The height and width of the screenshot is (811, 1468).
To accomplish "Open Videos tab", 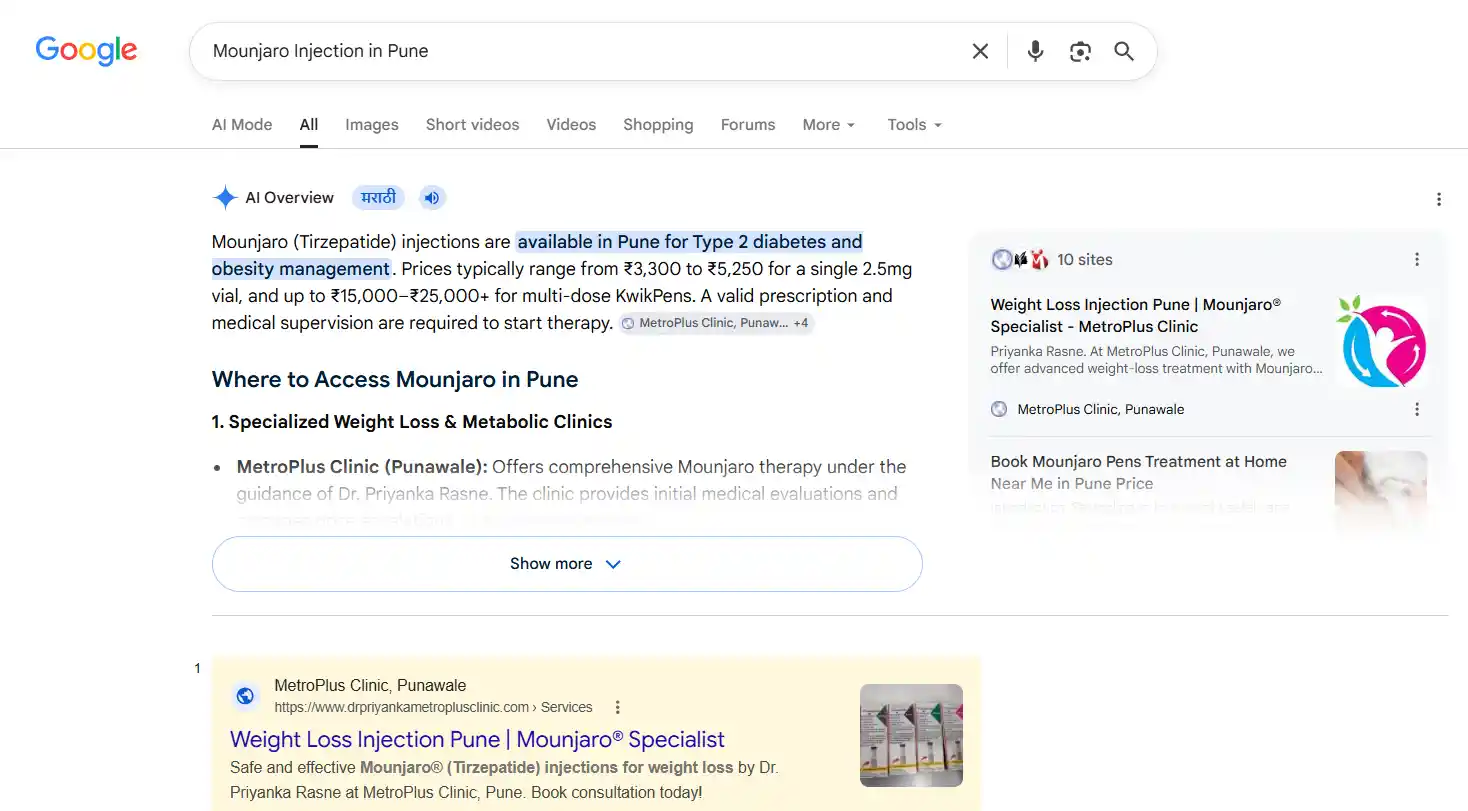I will [x=571, y=125].
